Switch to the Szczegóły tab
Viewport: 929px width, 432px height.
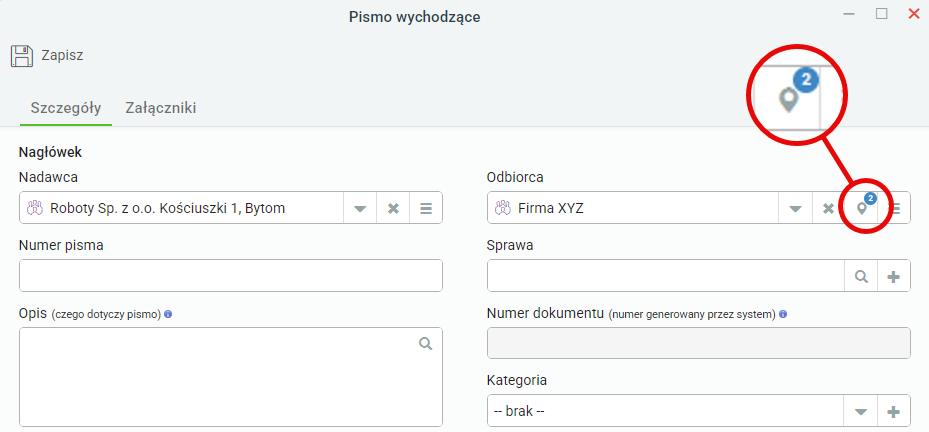[66, 108]
